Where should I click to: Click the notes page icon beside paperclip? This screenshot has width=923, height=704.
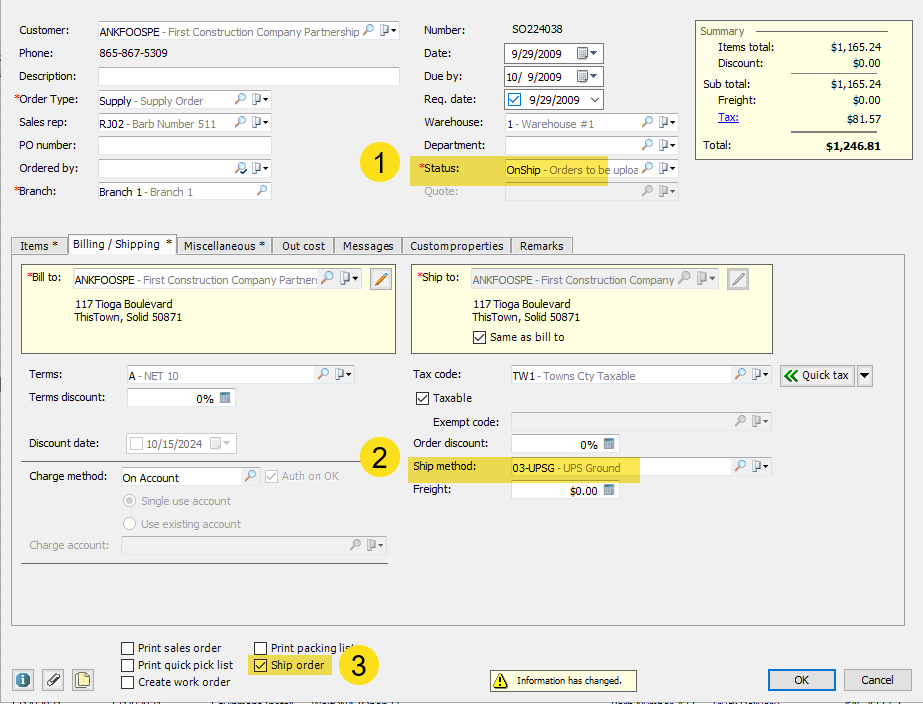click(83, 680)
